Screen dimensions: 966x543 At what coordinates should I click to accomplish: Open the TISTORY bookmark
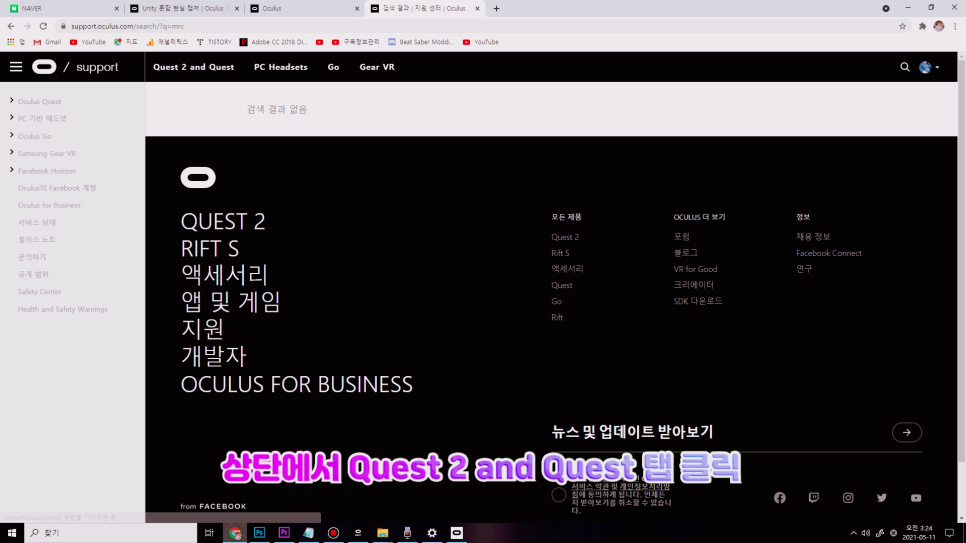tap(214, 42)
